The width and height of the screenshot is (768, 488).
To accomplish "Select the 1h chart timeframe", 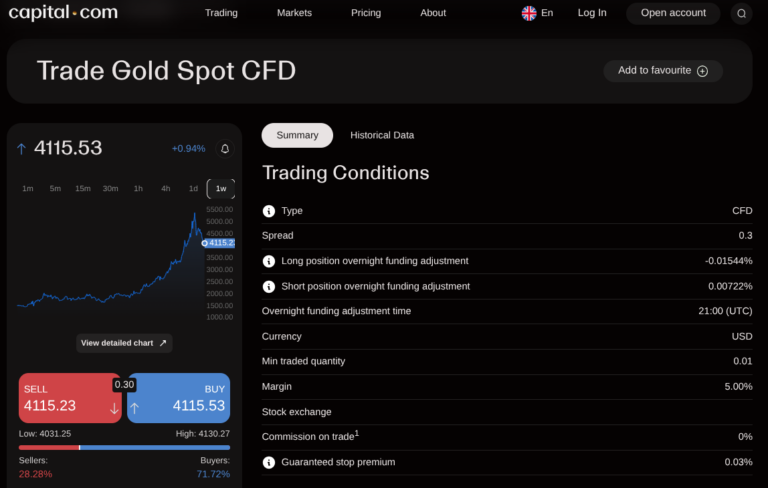I will pyautogui.click(x=138, y=189).
